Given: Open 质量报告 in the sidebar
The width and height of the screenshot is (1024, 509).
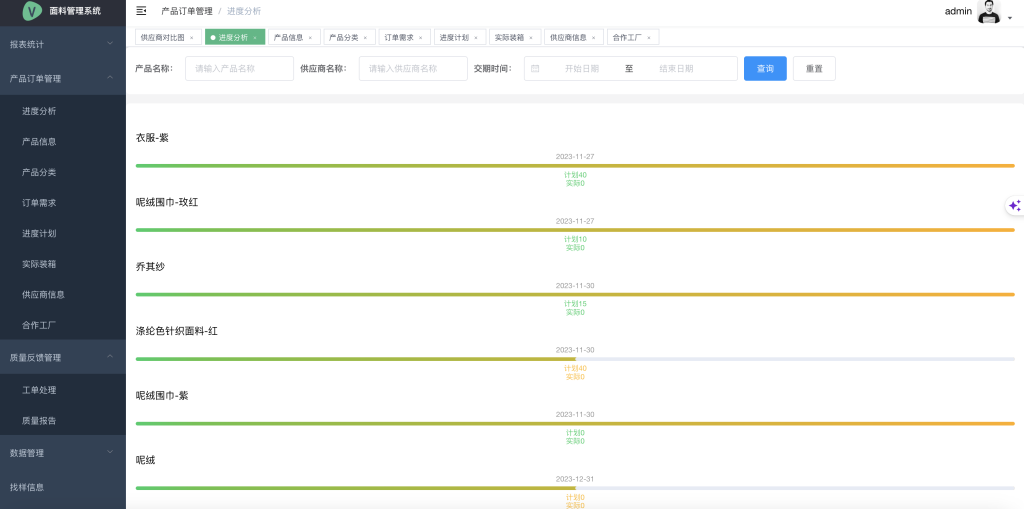Looking at the screenshot, I should tap(39, 421).
